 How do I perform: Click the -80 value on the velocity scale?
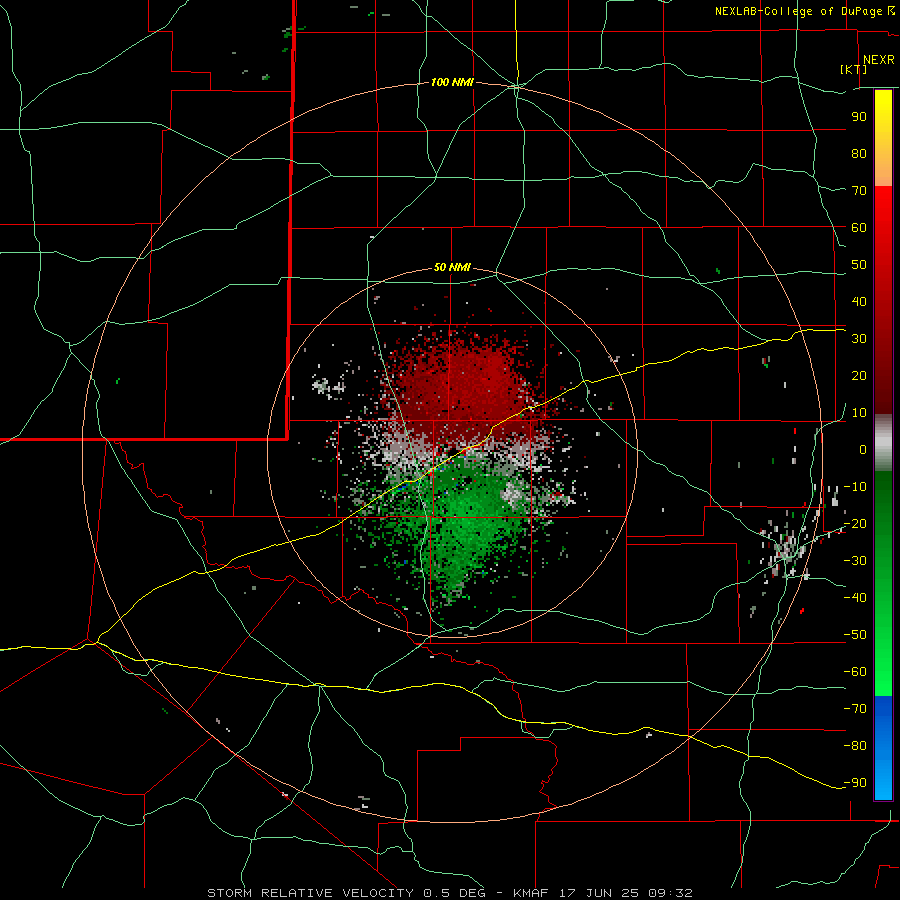point(855,746)
